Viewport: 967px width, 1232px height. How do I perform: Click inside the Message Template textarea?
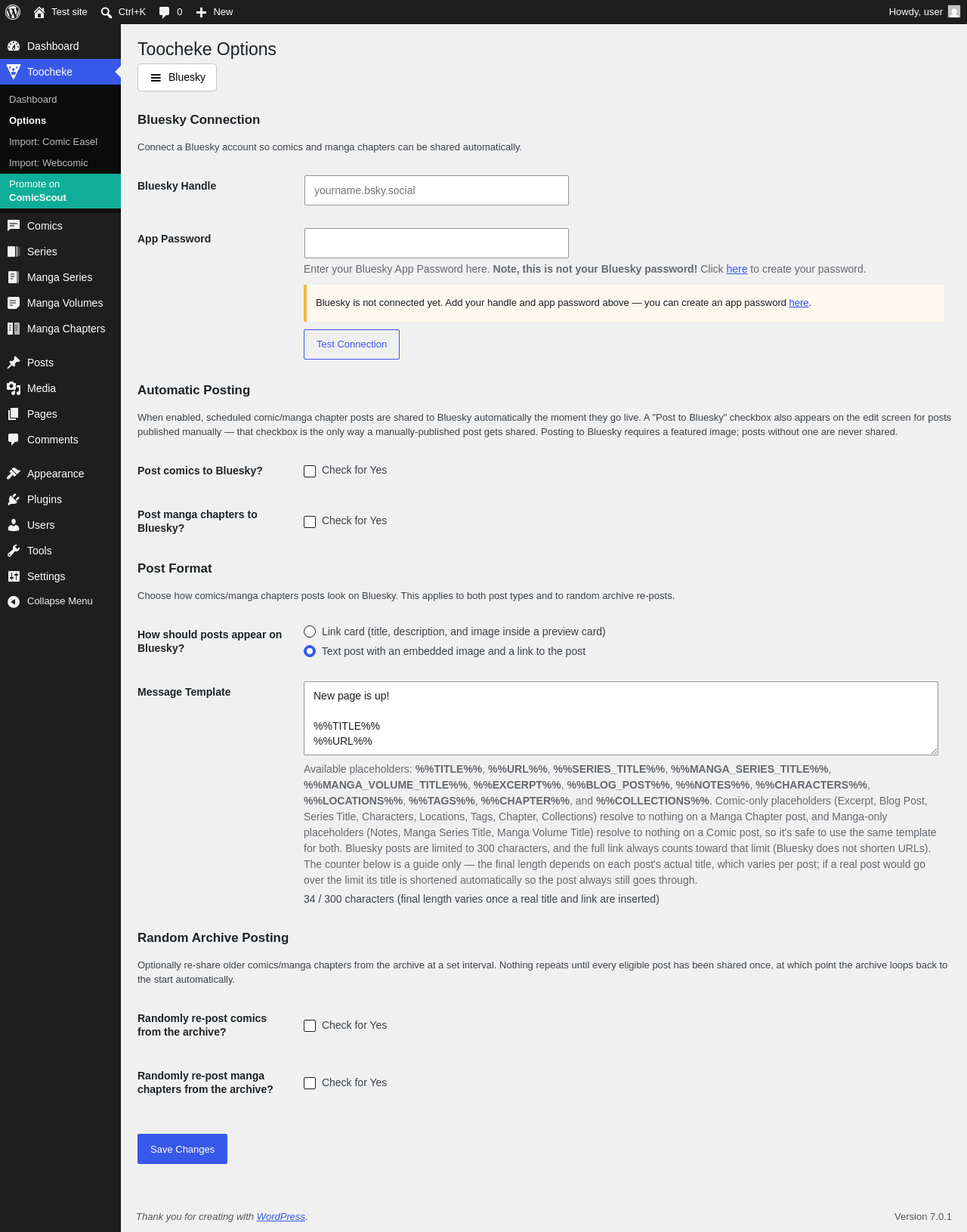click(x=621, y=718)
